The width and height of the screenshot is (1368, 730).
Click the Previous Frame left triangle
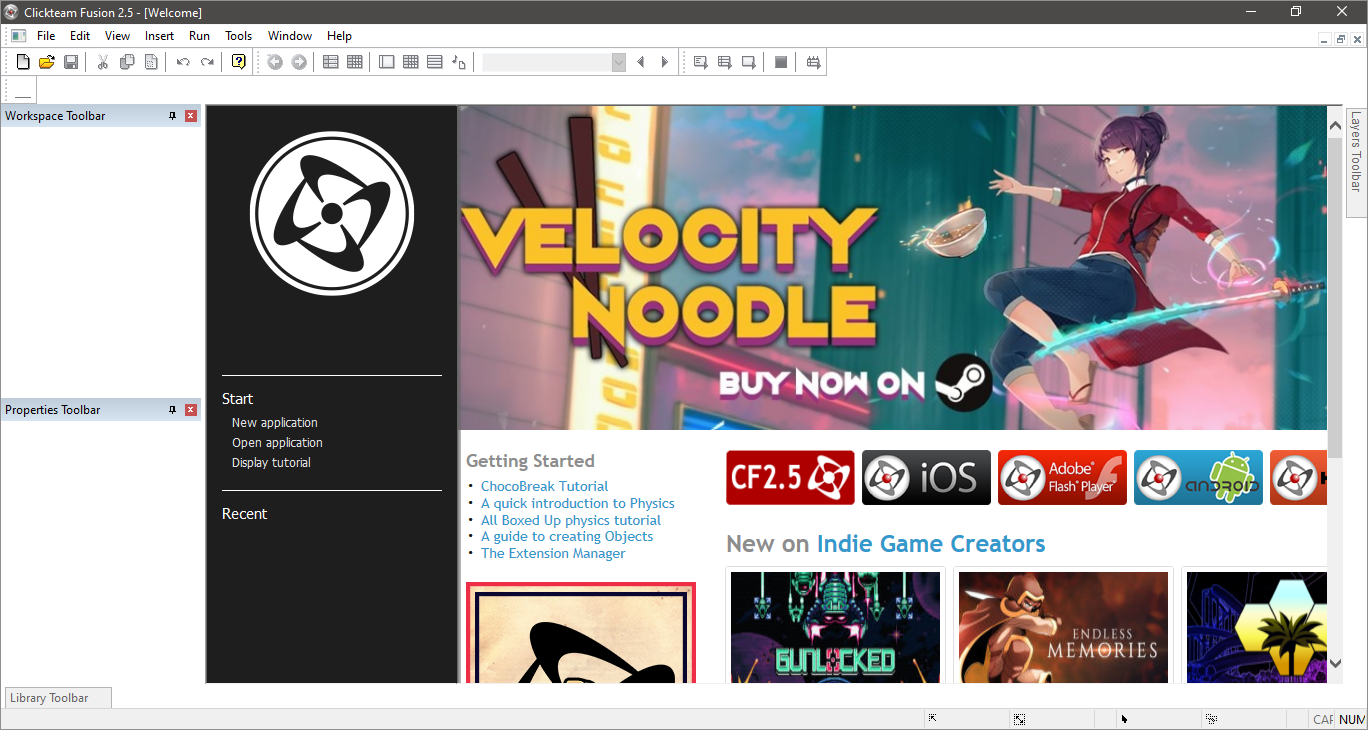[x=641, y=62]
